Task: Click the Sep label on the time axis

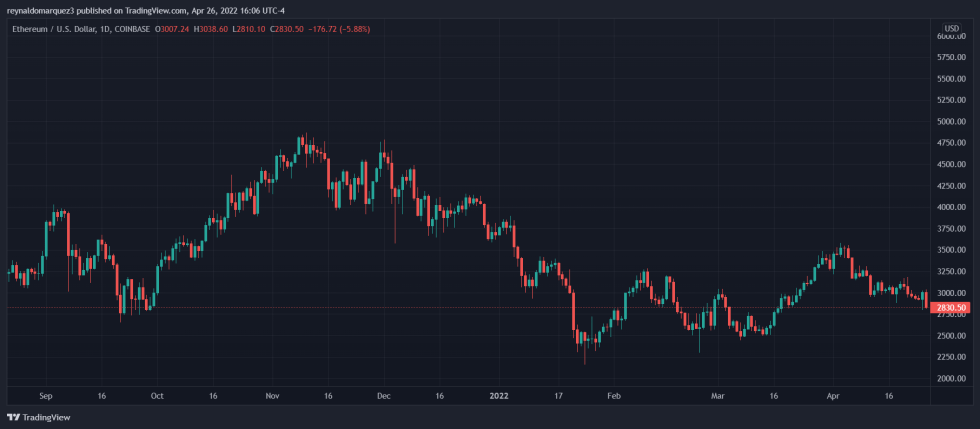Action: pos(45,395)
